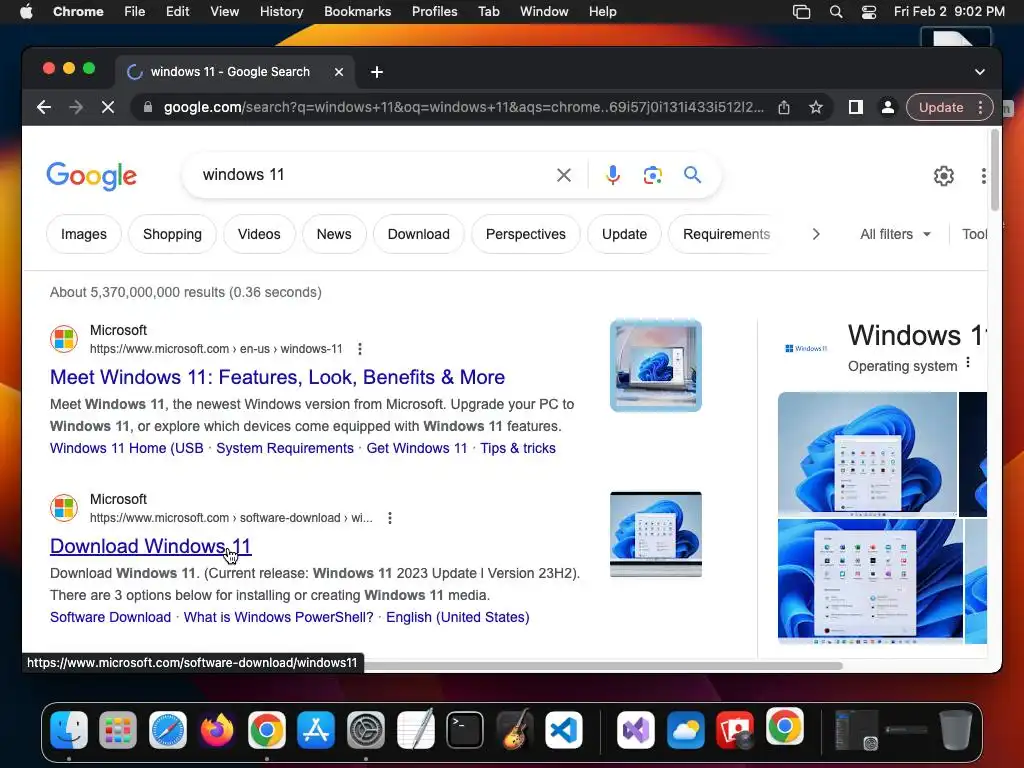Open Finder from the Dock
The width and height of the screenshot is (1024, 768).
(x=69, y=729)
